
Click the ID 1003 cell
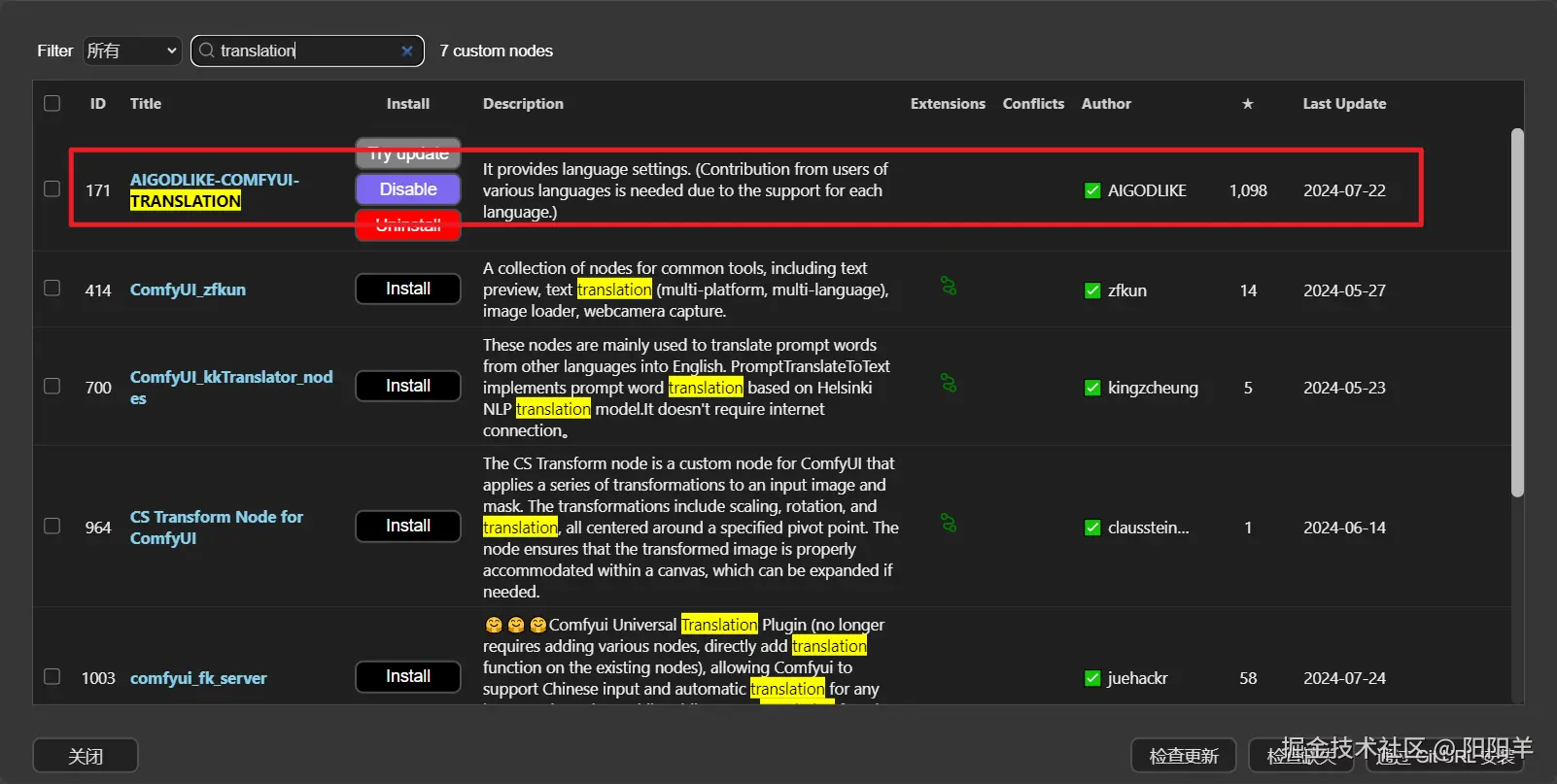(98, 678)
